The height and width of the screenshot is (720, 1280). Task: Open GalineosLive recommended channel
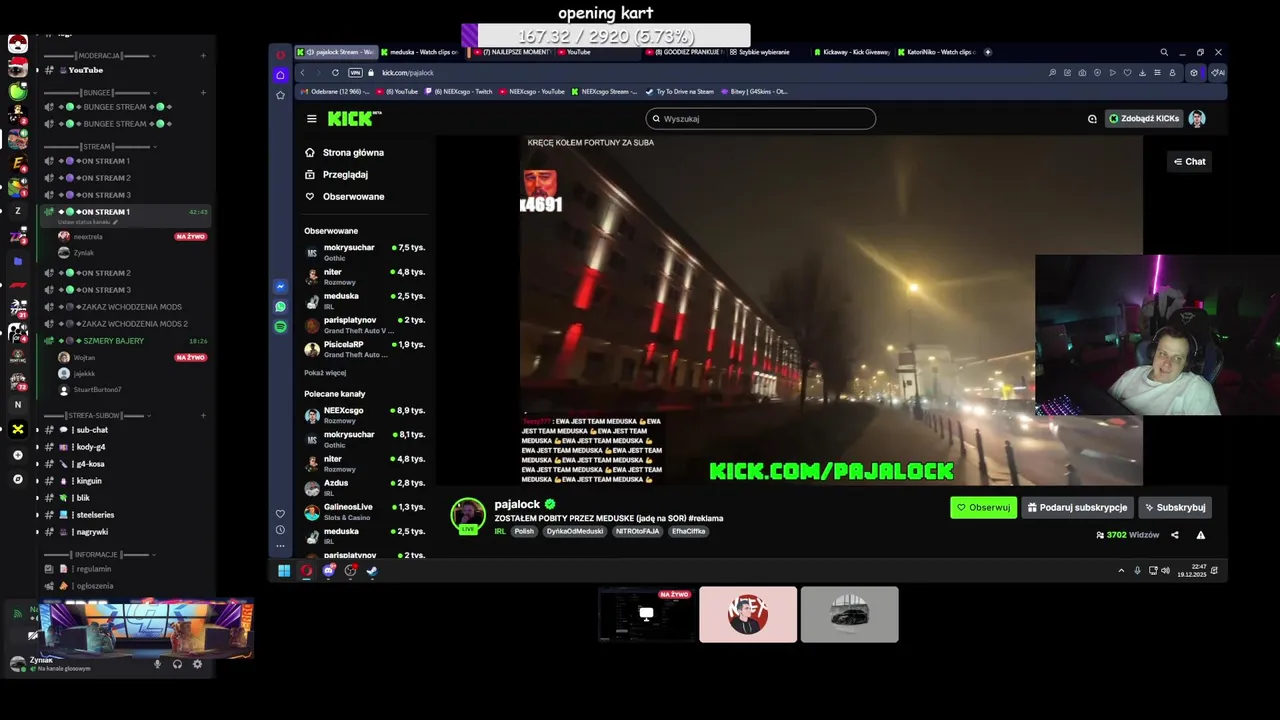click(x=365, y=511)
